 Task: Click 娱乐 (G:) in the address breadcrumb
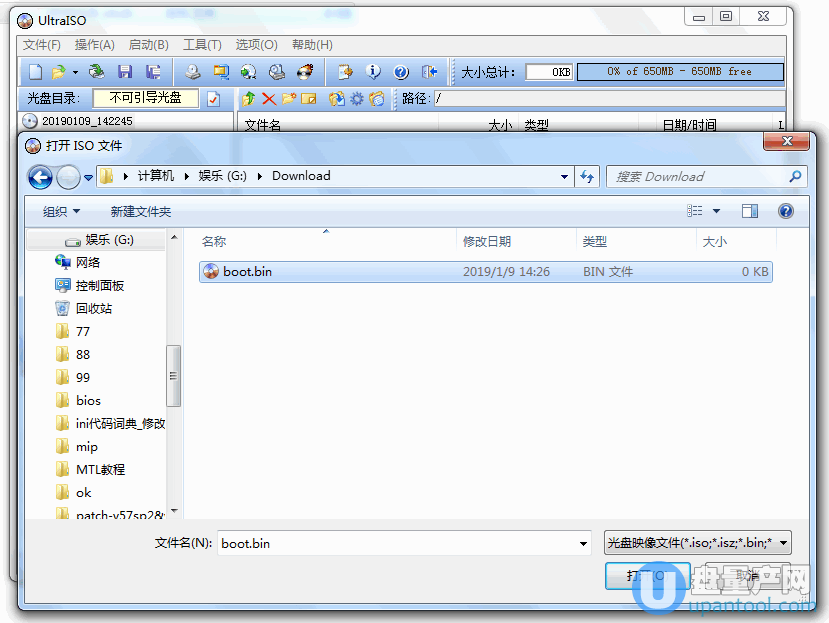(223, 176)
